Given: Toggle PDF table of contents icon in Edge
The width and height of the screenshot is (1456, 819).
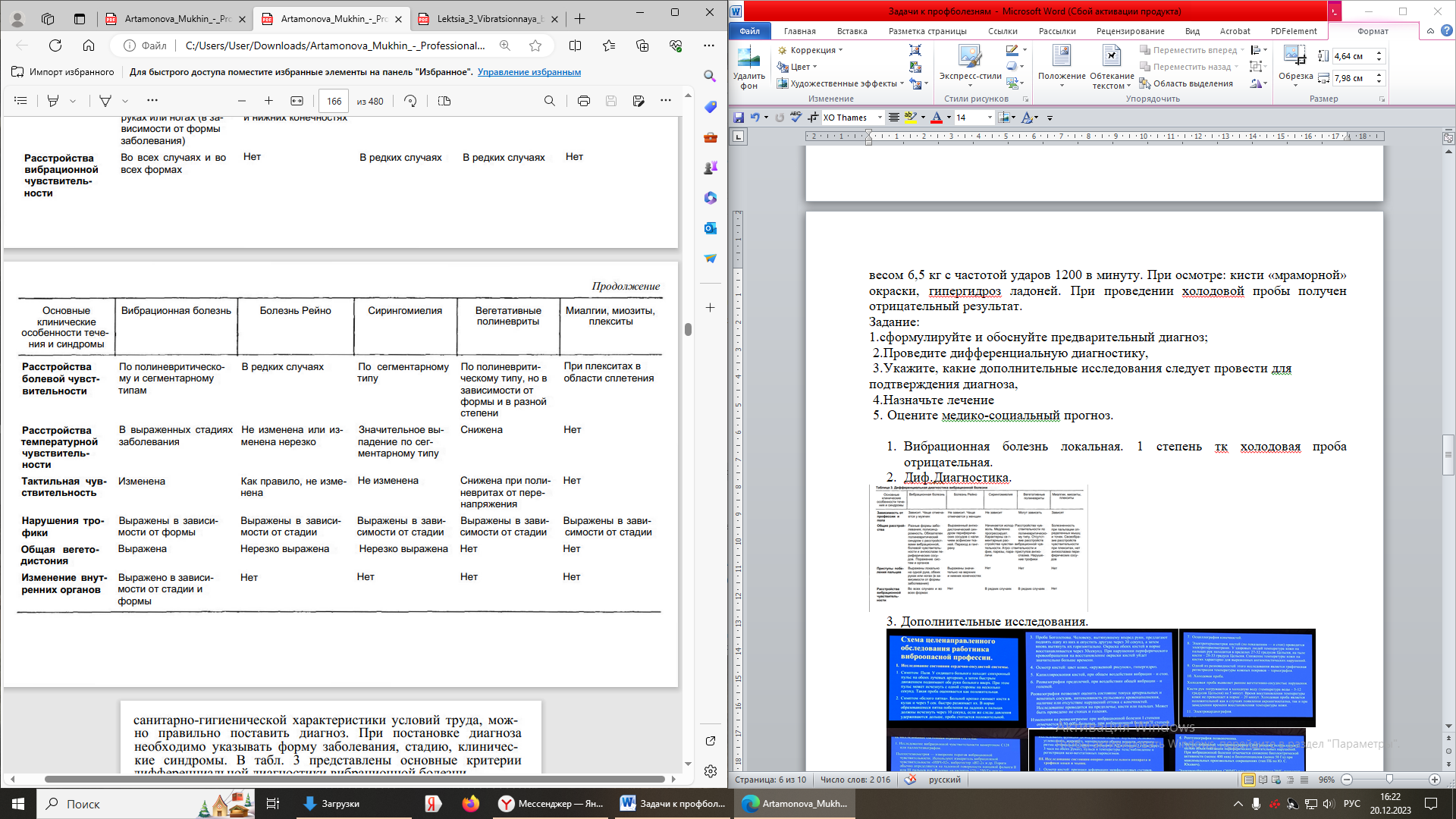Looking at the screenshot, I should [20, 101].
